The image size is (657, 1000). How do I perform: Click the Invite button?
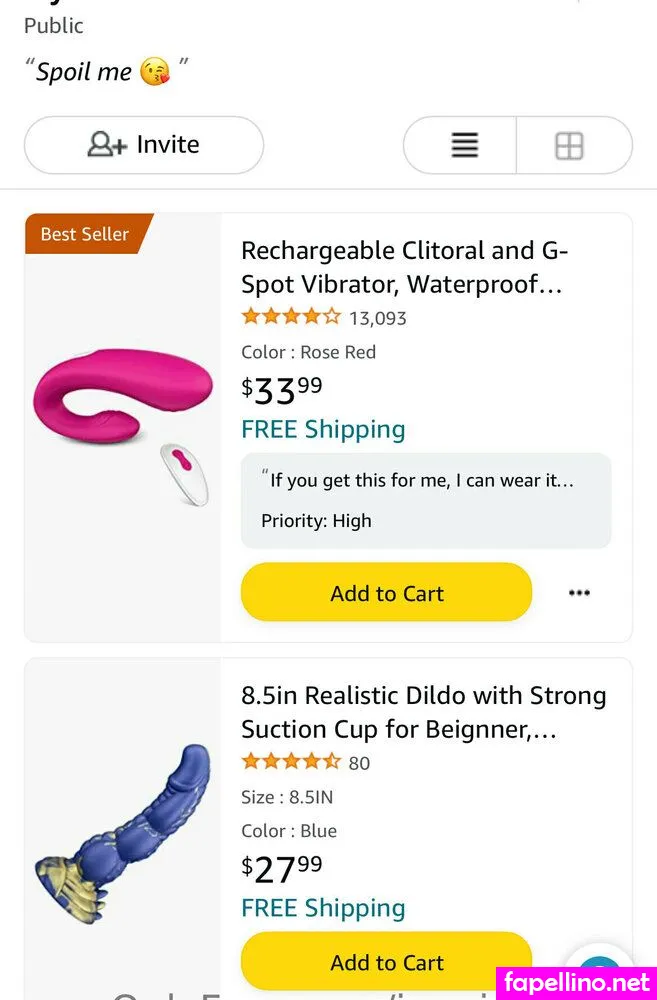(x=144, y=145)
